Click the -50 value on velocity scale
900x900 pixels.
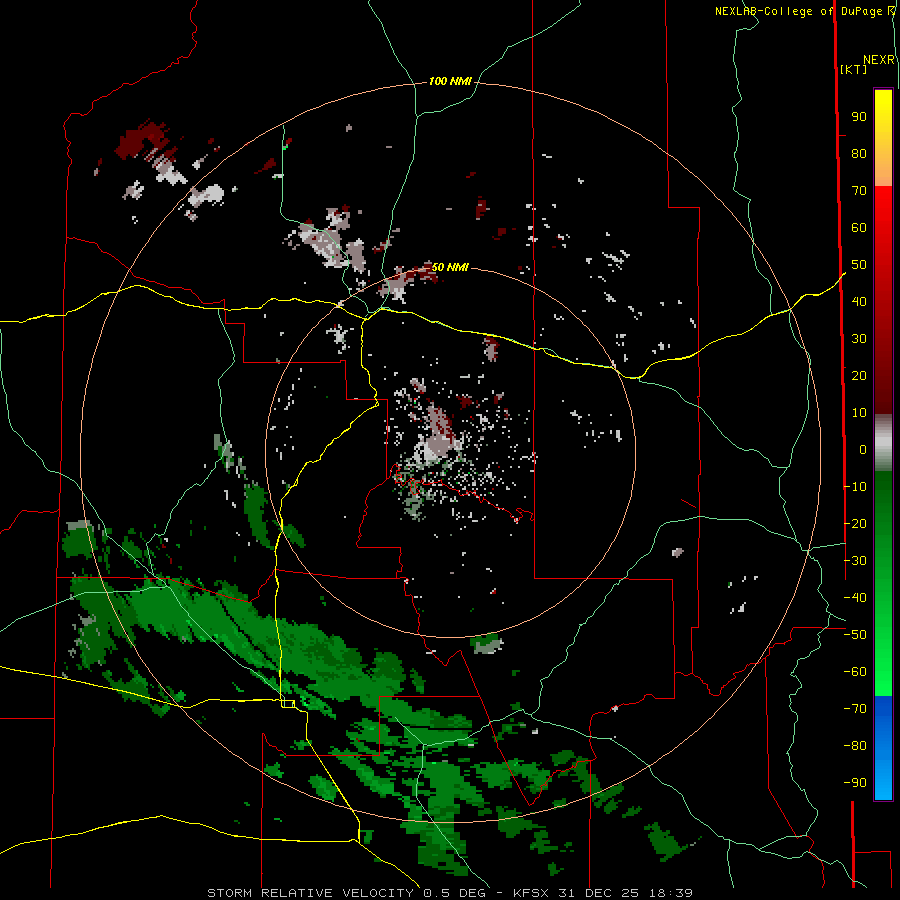[855, 635]
